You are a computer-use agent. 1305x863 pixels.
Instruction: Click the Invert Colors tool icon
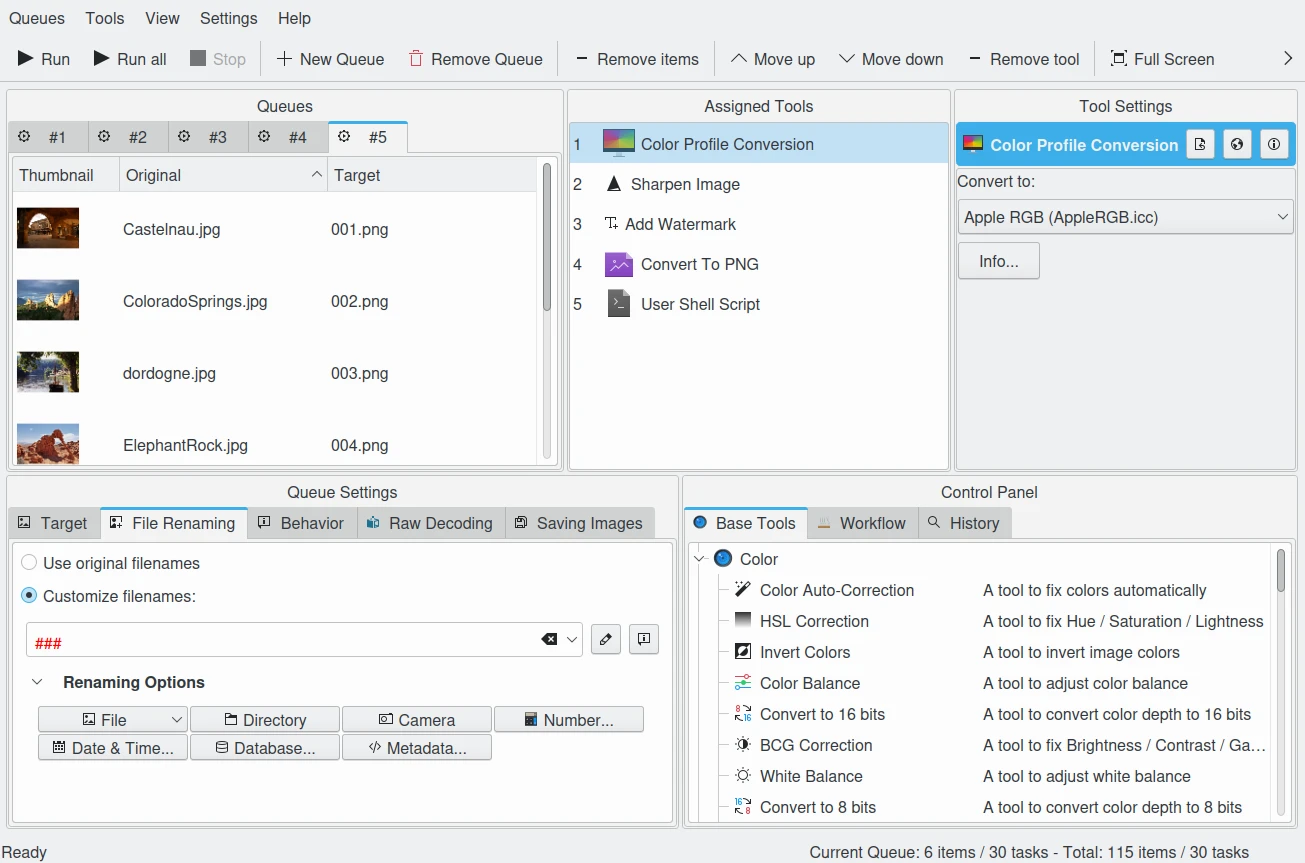coord(743,652)
